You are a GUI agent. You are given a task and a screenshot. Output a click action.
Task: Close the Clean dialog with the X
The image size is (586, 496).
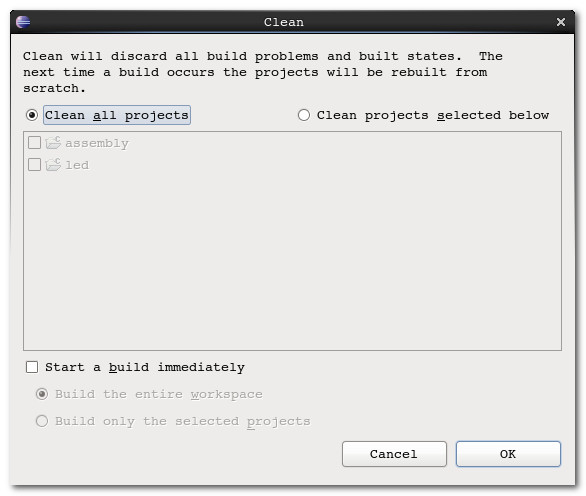point(561,22)
